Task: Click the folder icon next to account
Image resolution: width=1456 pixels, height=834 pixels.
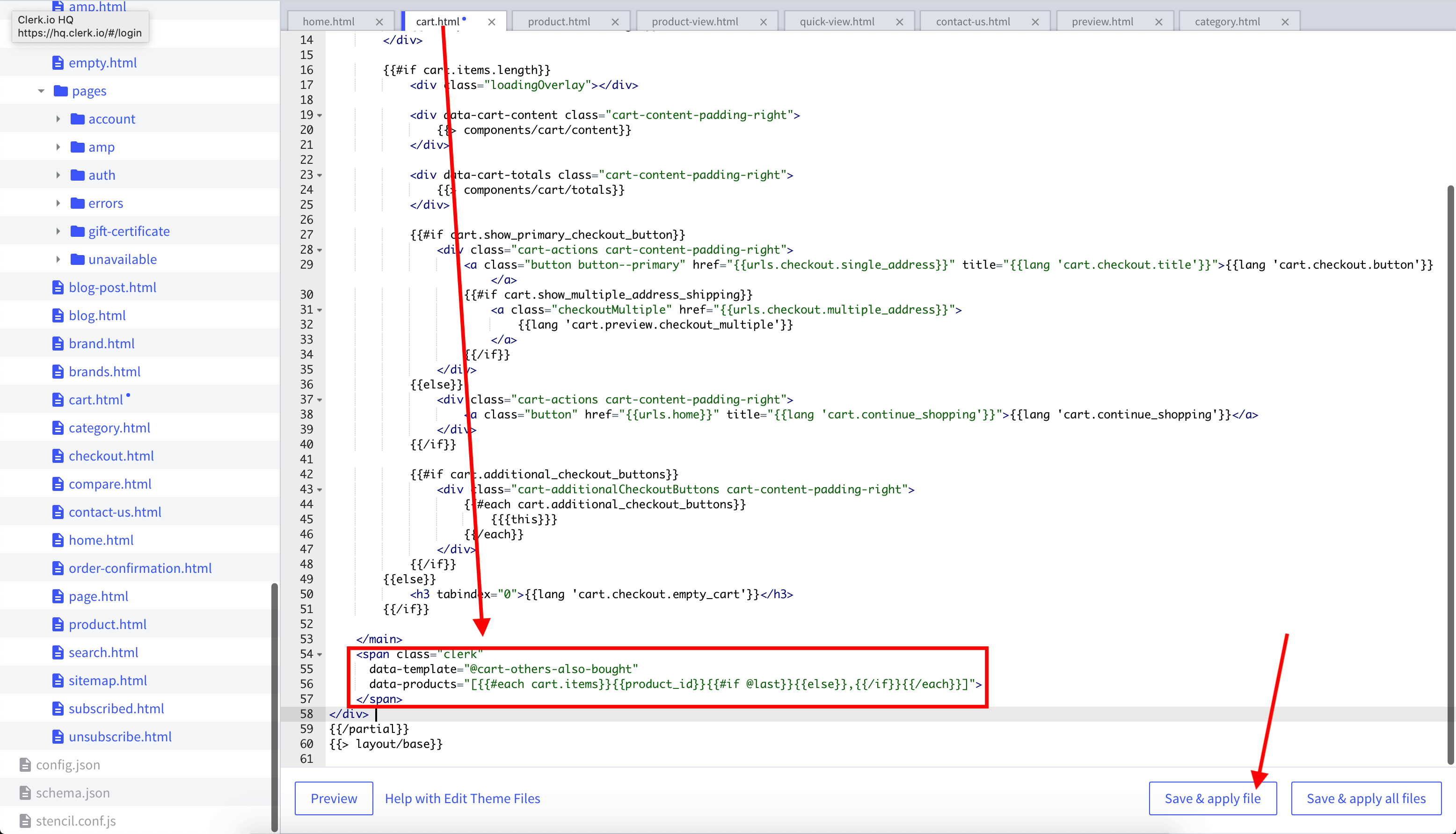Action: tap(77, 119)
